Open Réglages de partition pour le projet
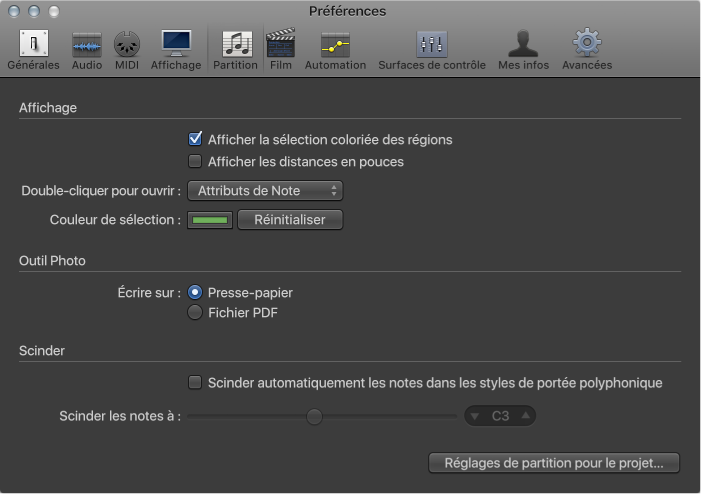The width and height of the screenshot is (704, 496). point(554,463)
